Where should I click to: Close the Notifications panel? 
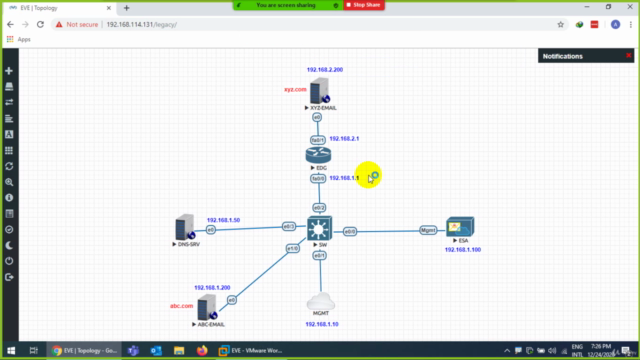click(x=629, y=56)
